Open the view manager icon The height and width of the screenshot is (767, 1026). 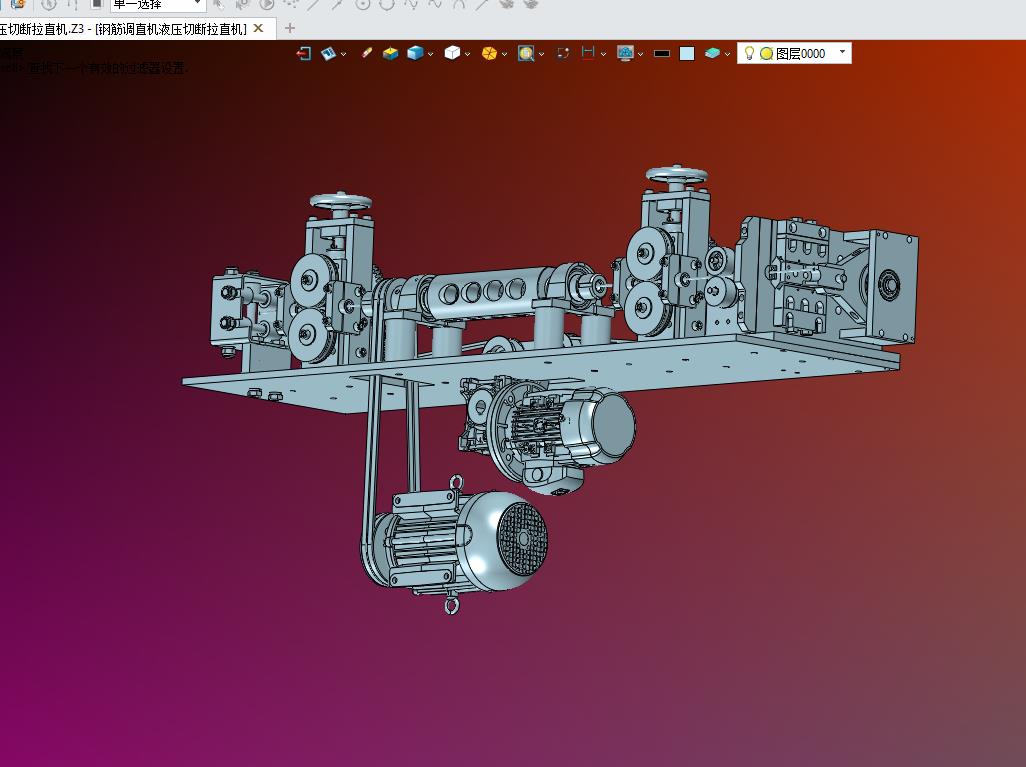(x=328, y=54)
